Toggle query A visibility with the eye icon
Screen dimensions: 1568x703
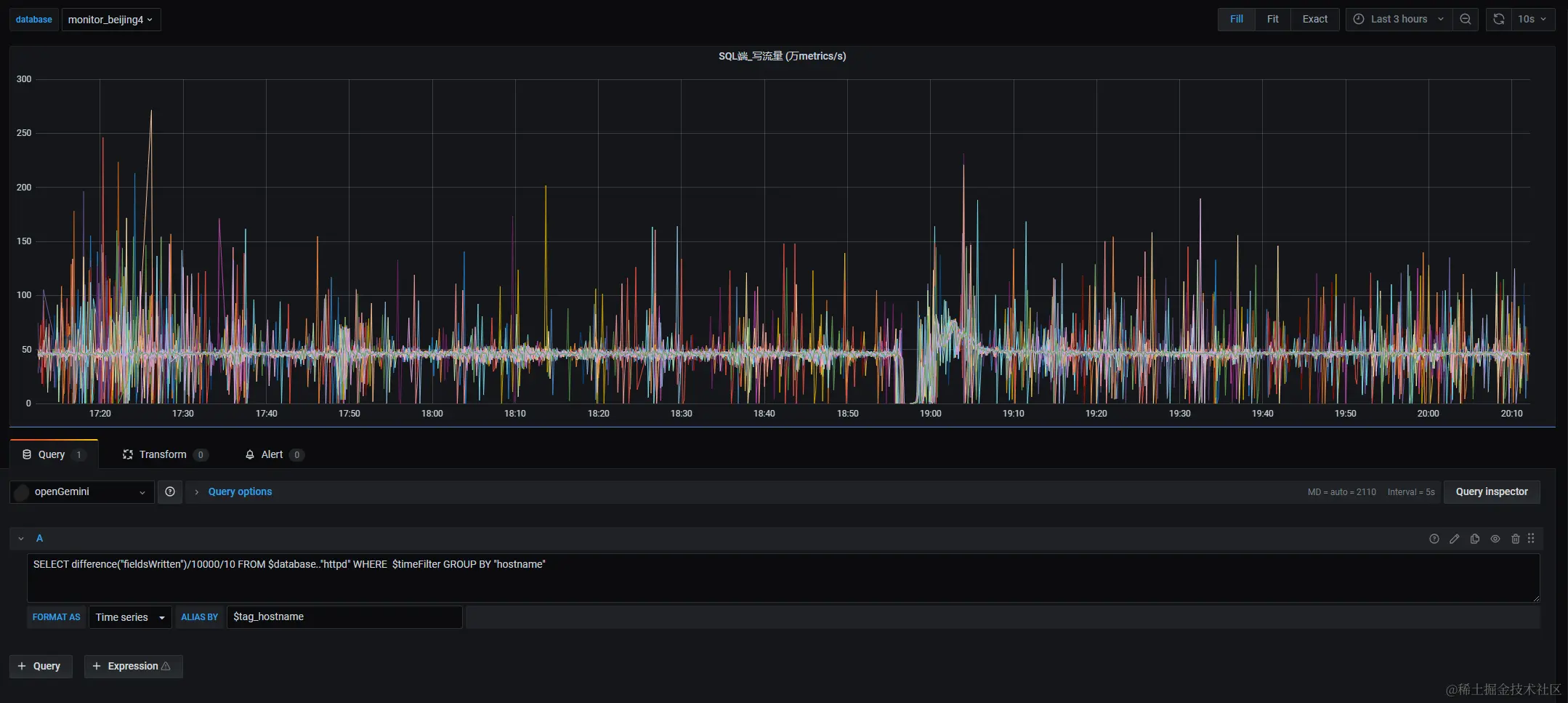[x=1495, y=539]
